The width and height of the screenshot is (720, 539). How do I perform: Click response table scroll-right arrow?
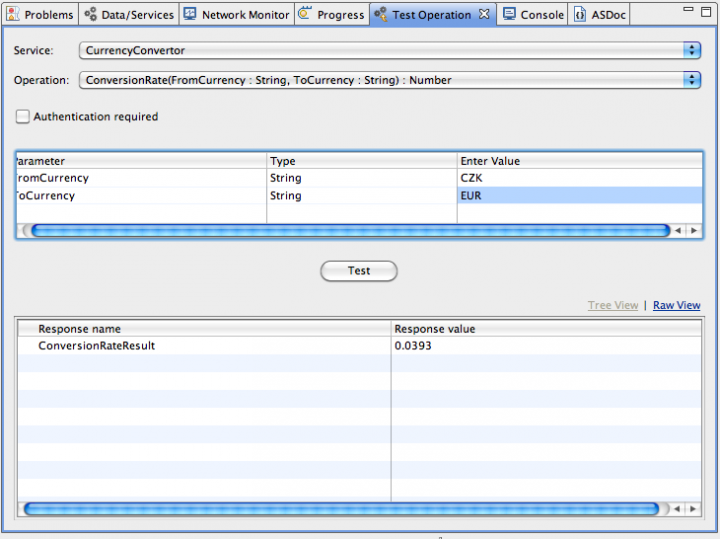coord(693,509)
